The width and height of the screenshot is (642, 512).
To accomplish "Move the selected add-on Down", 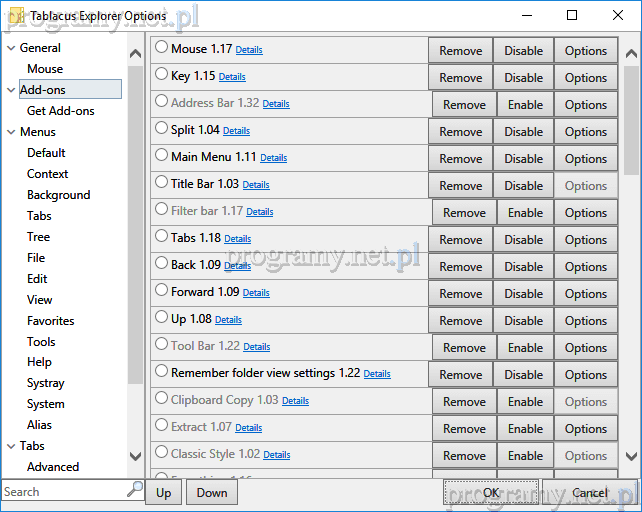I will point(212,492).
